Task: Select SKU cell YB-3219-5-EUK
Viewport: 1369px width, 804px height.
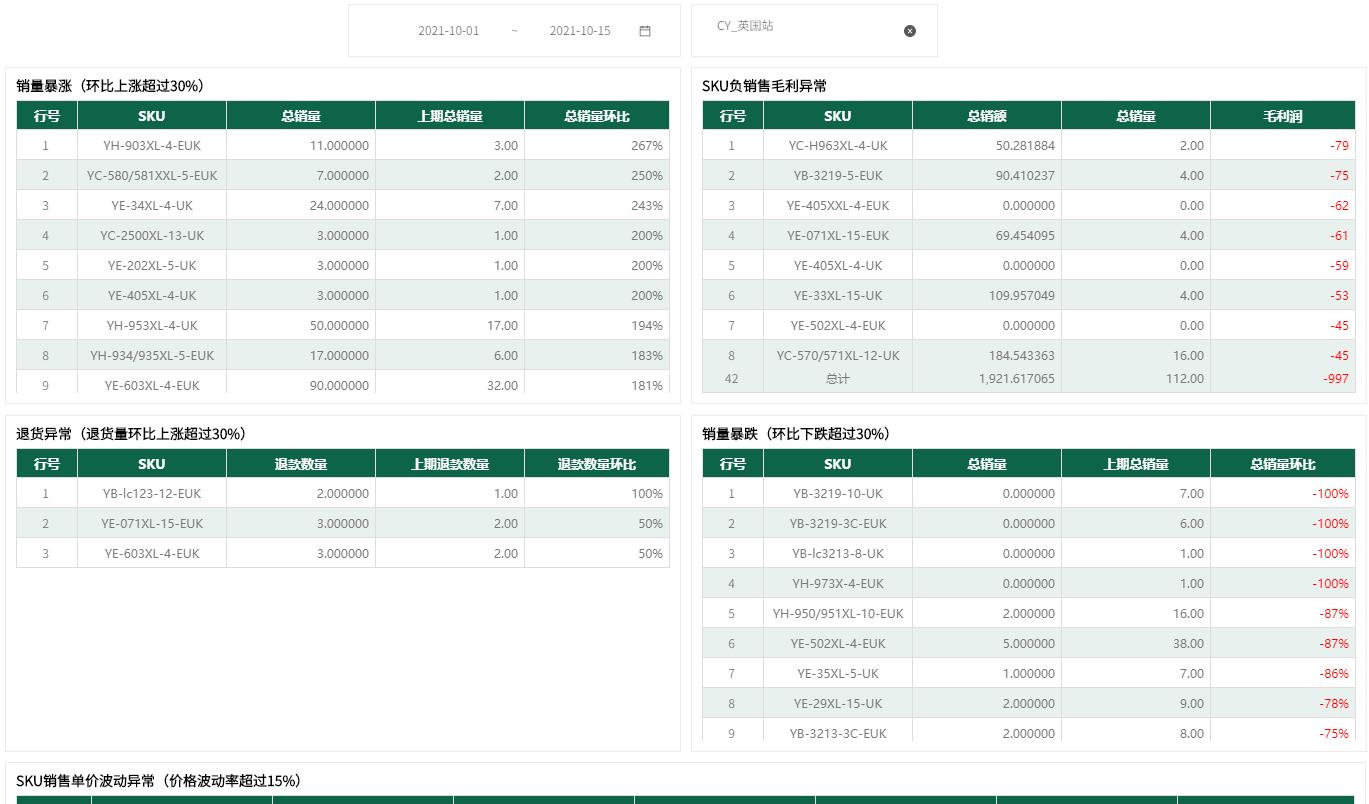Action: click(838, 176)
